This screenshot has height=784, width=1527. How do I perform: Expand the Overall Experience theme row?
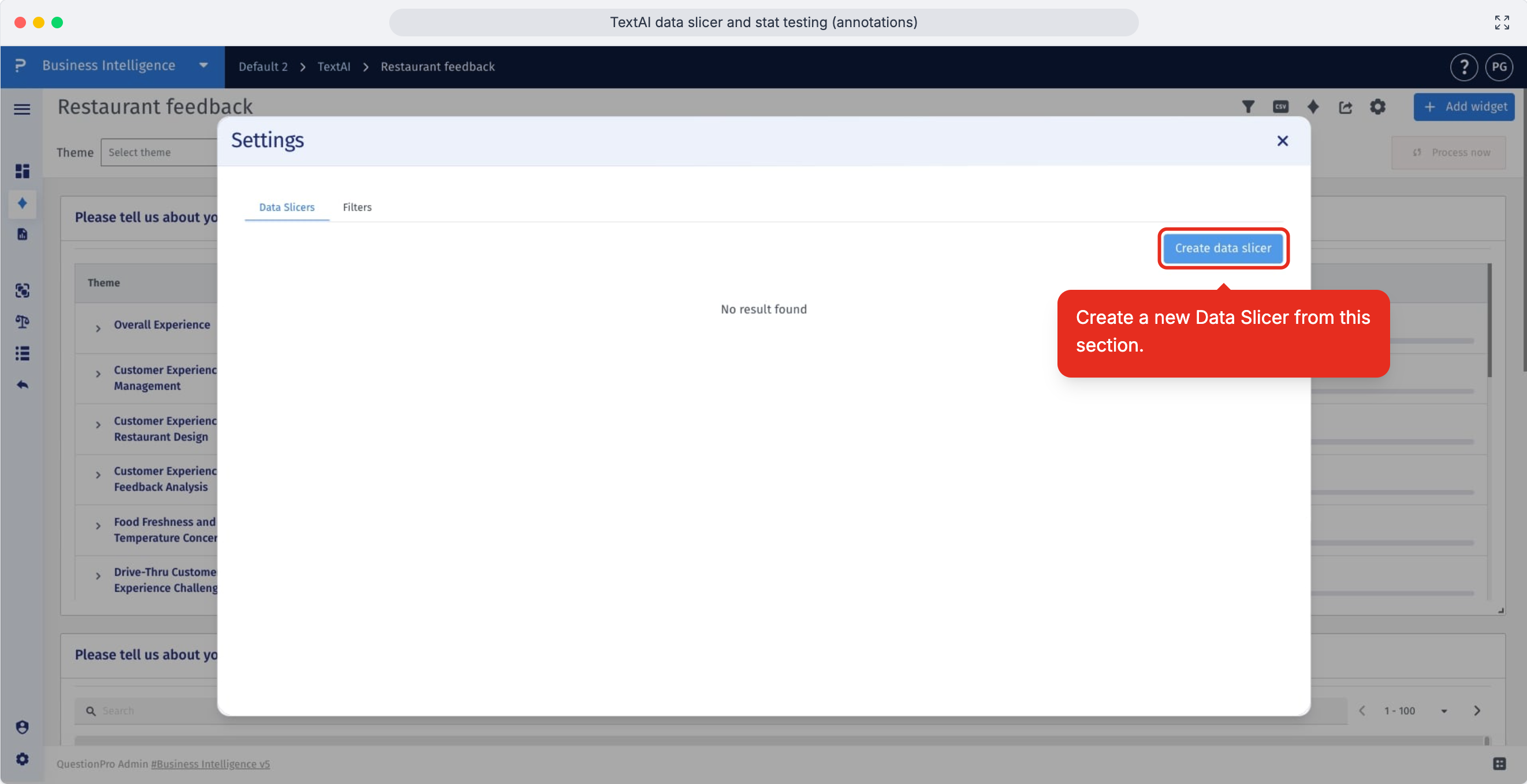[98, 328]
